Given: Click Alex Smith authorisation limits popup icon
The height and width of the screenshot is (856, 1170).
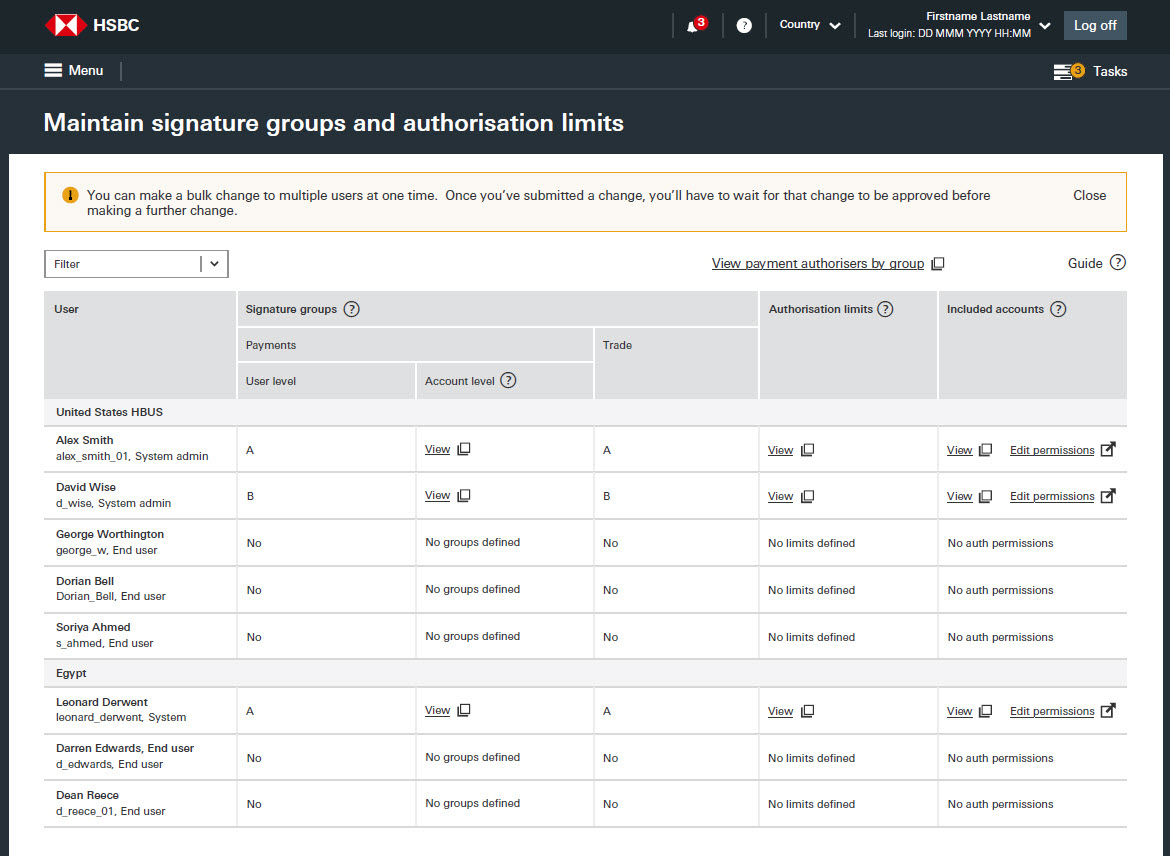Looking at the screenshot, I should click(807, 450).
